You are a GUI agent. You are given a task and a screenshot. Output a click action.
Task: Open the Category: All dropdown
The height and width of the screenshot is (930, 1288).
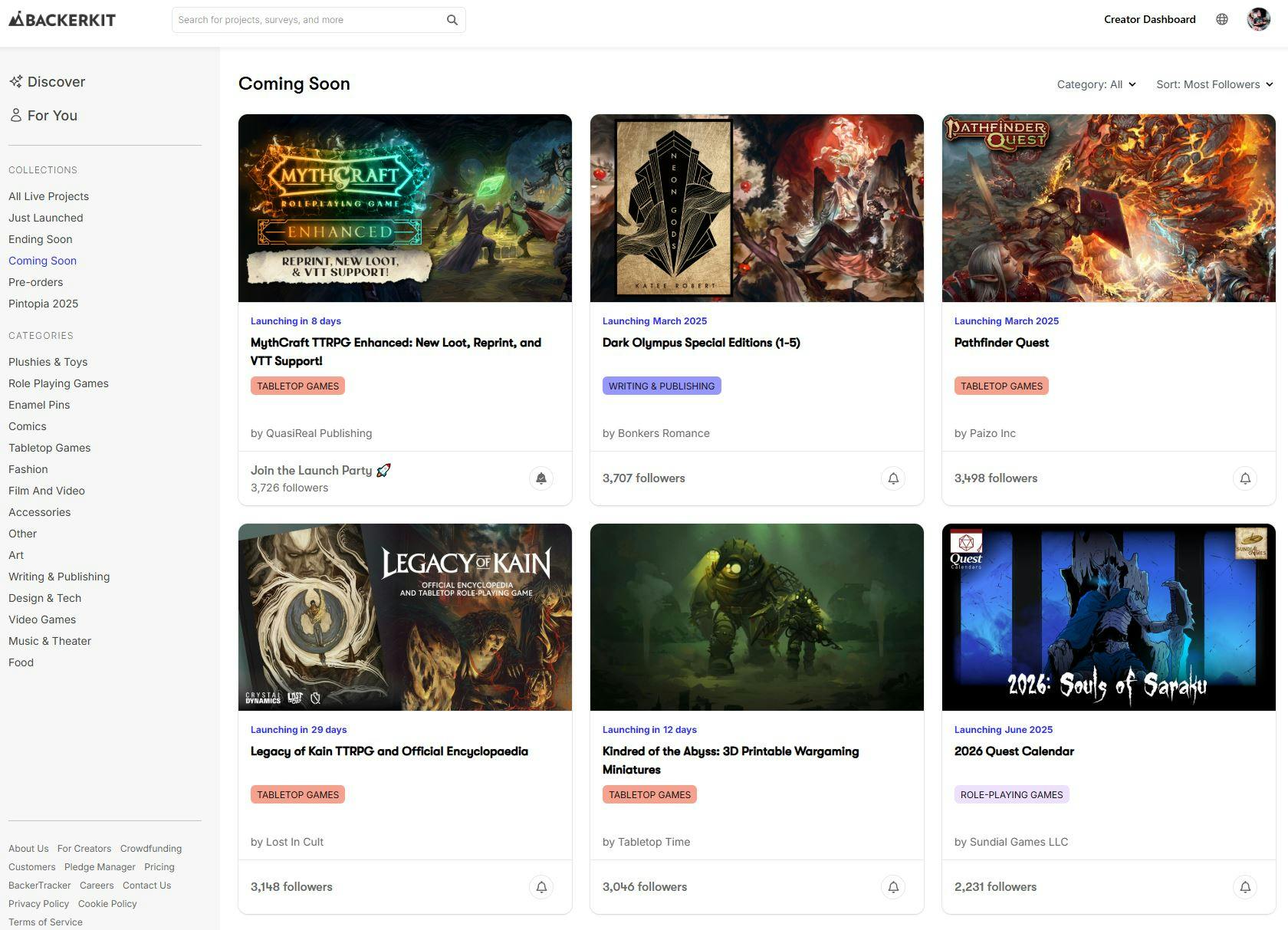click(x=1096, y=84)
